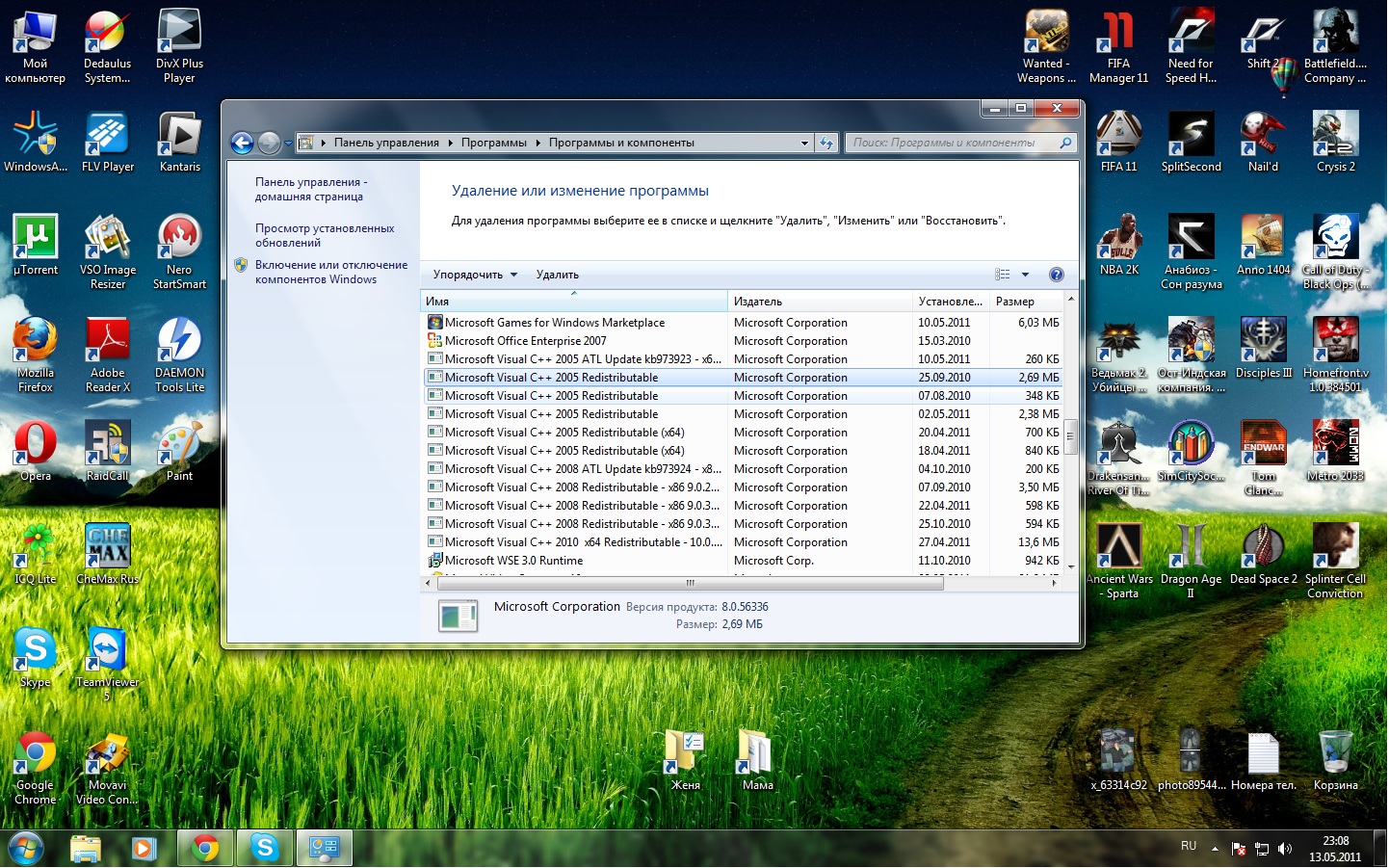1389x868 pixels.
Task: Click the refresh button beside address bar
Action: point(826,143)
